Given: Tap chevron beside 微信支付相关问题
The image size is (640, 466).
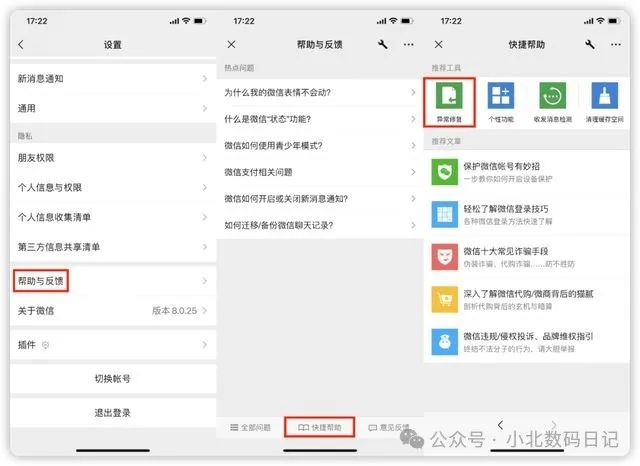Looking at the screenshot, I should 413,172.
